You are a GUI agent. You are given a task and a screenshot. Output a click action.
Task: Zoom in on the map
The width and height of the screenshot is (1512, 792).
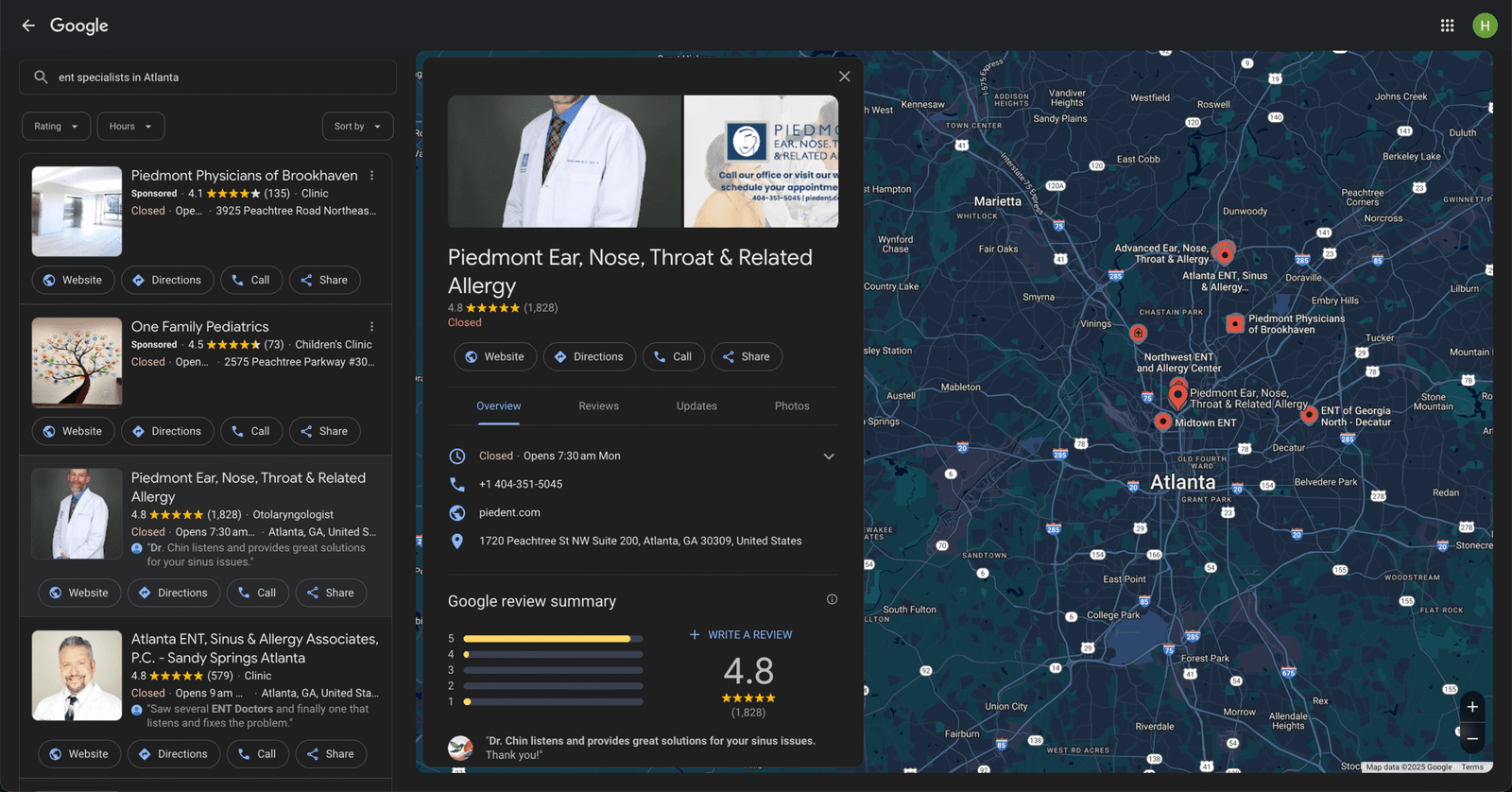pos(1472,707)
